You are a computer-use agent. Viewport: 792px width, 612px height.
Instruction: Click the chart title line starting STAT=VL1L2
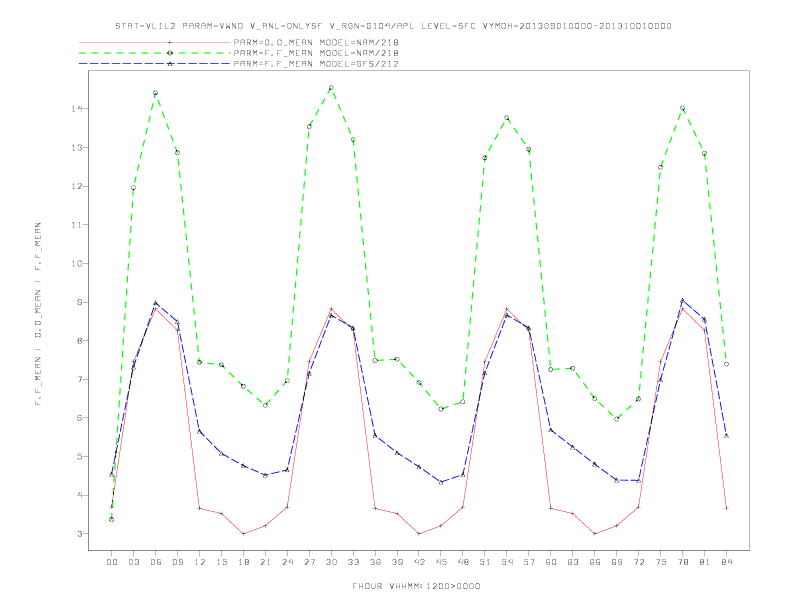point(393,26)
